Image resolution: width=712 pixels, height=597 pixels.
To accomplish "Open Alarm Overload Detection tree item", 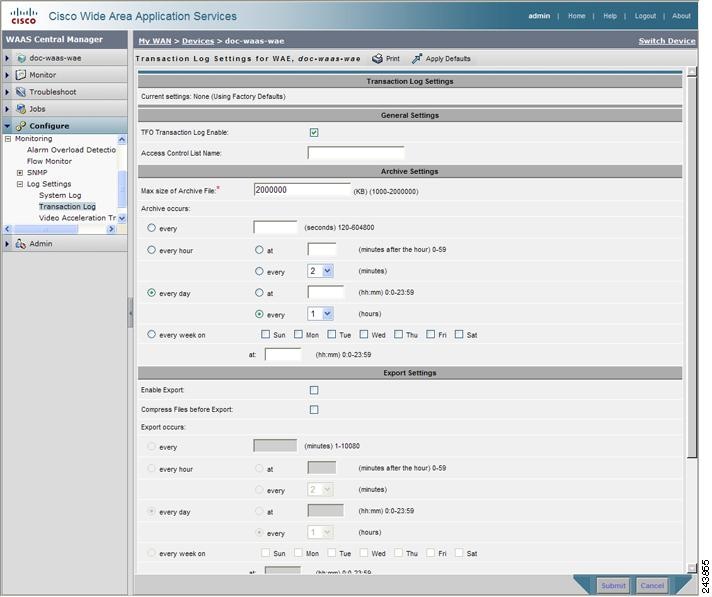I will pos(71,150).
